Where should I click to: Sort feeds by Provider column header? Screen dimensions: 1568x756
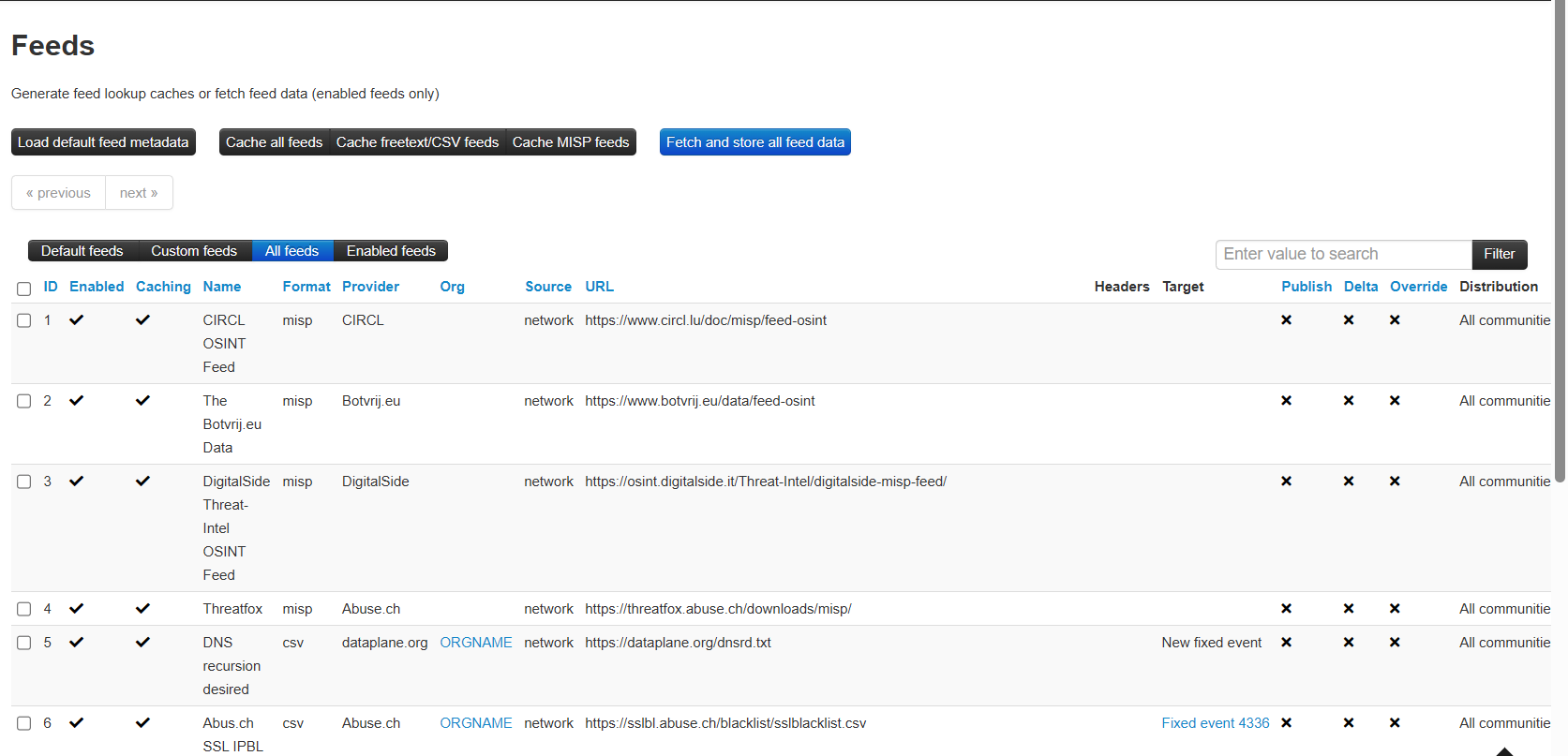[370, 287]
